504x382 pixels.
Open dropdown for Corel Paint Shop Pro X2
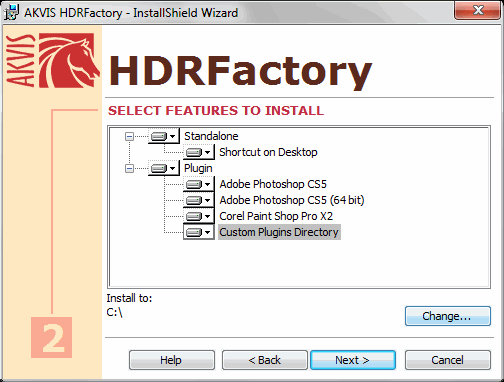click(x=199, y=216)
